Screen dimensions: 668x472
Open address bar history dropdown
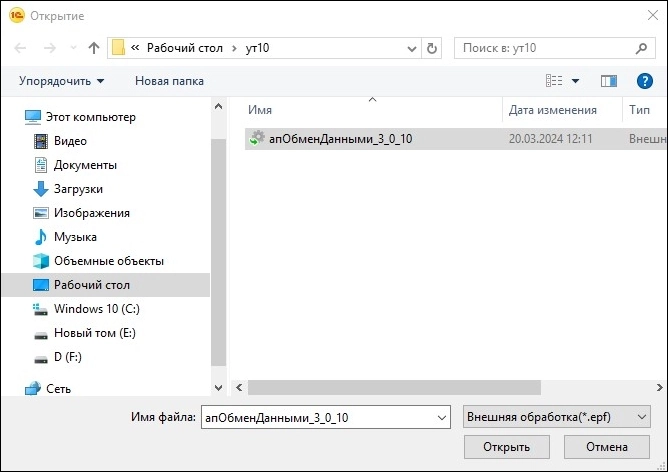[x=412, y=49]
